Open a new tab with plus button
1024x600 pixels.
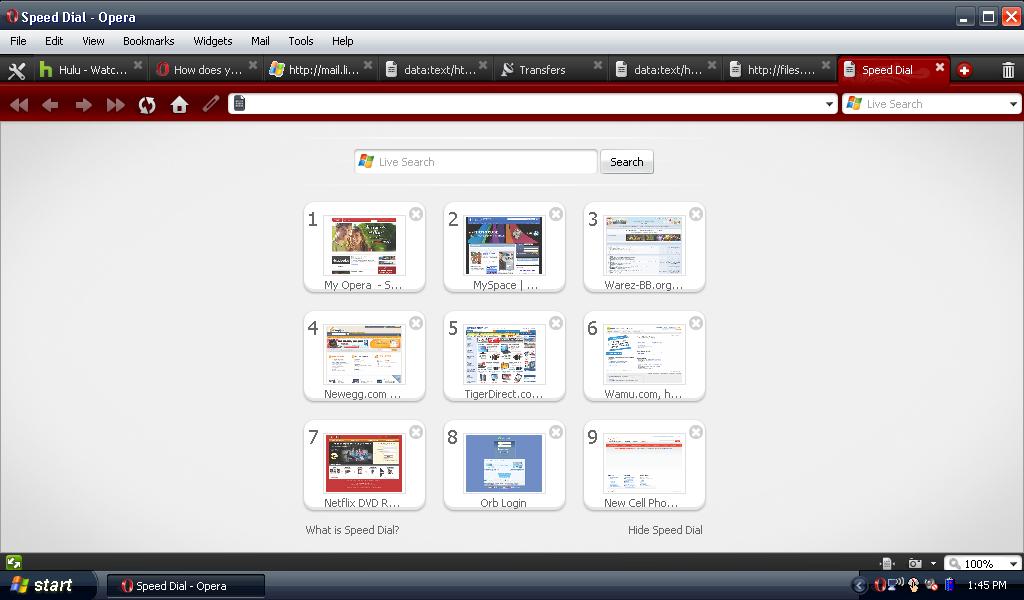point(964,70)
